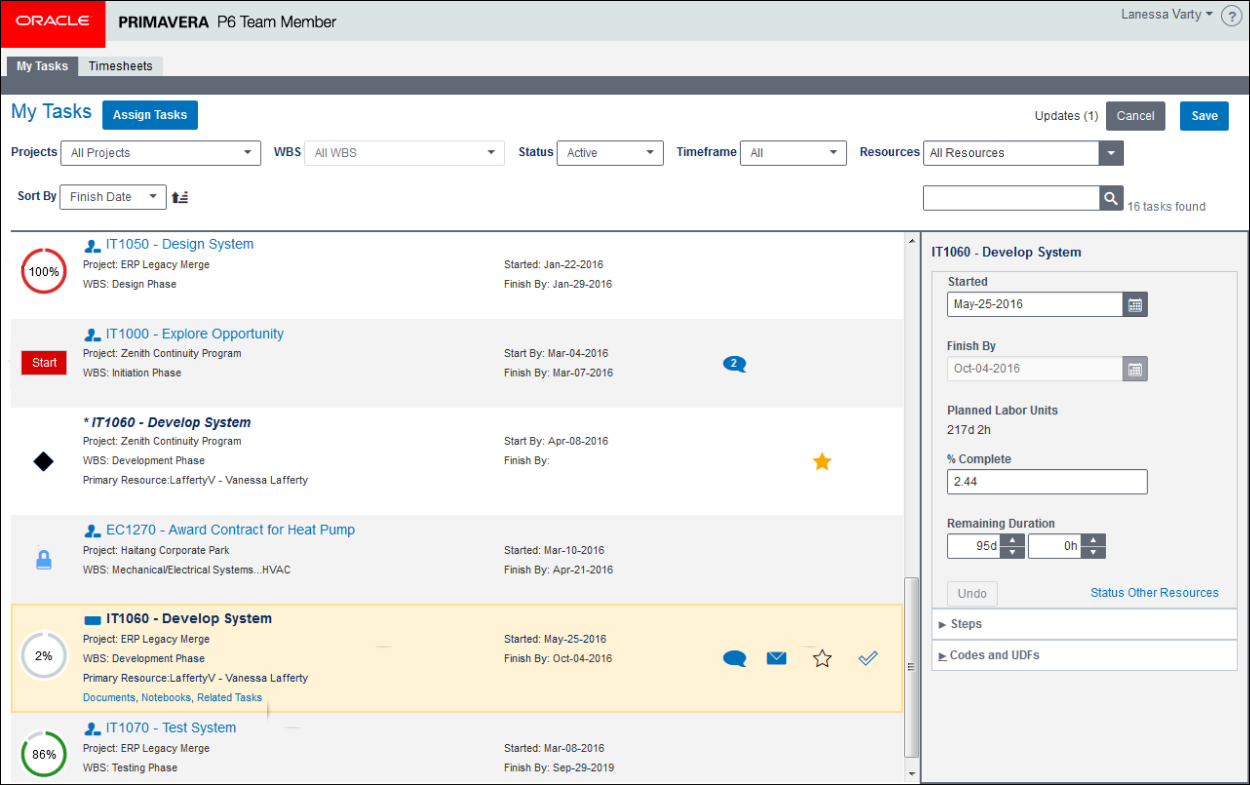
Task: Click the 100% progress circle on IT1050
Action: coord(43,271)
